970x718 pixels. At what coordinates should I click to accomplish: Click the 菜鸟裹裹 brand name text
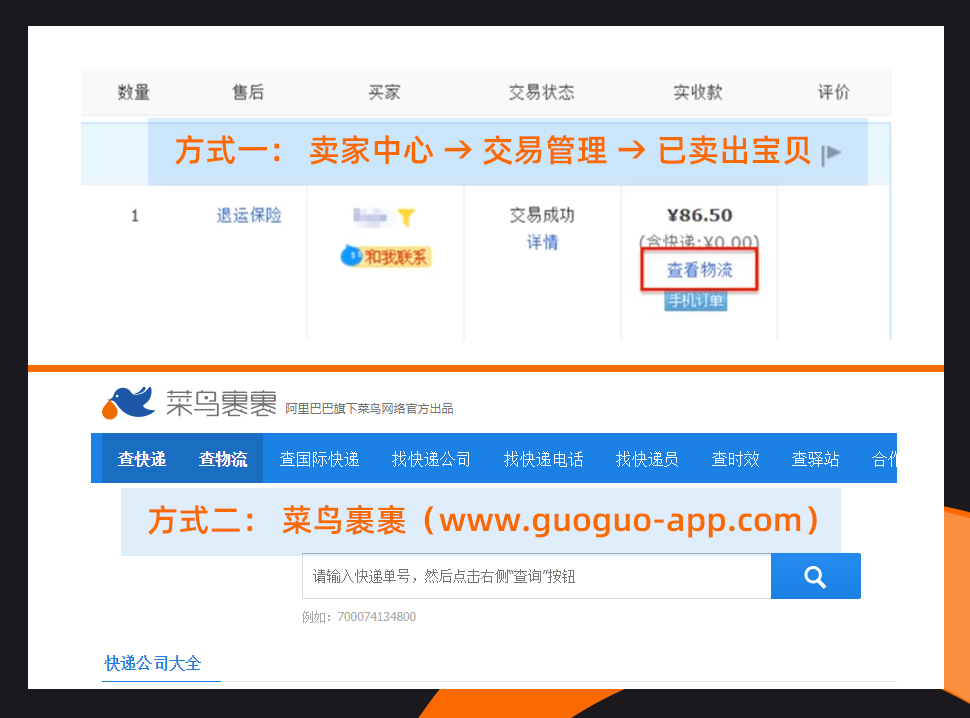(221, 403)
